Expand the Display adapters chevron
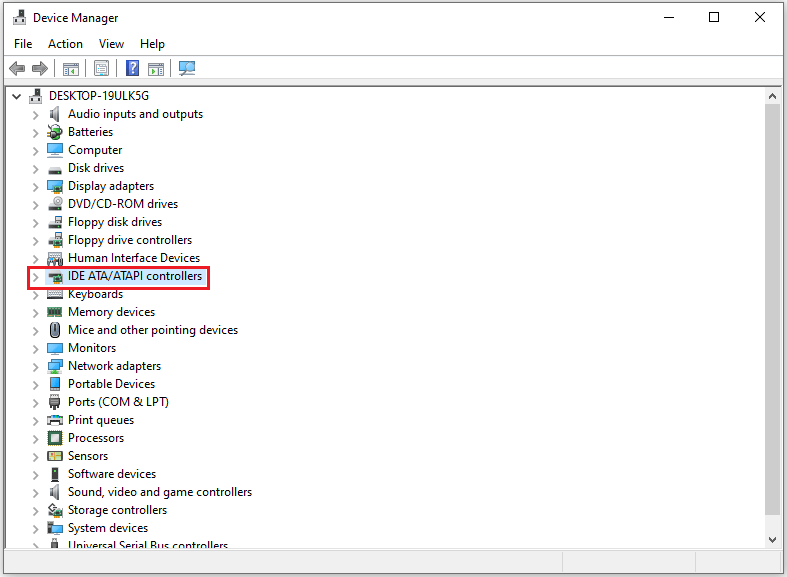The width and height of the screenshot is (787, 577). click(x=35, y=187)
